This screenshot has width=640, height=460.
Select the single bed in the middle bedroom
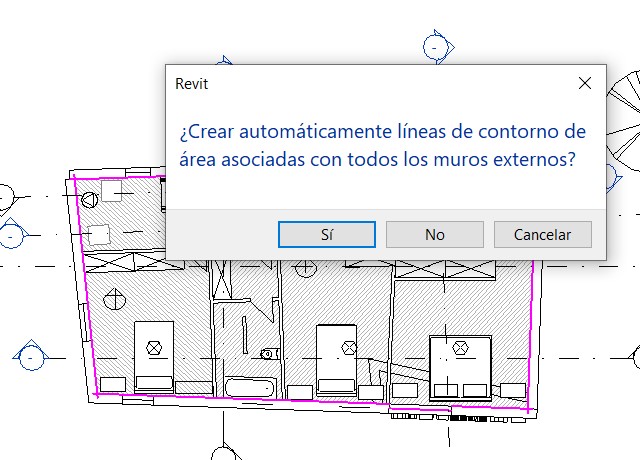pyautogui.click(x=336, y=357)
